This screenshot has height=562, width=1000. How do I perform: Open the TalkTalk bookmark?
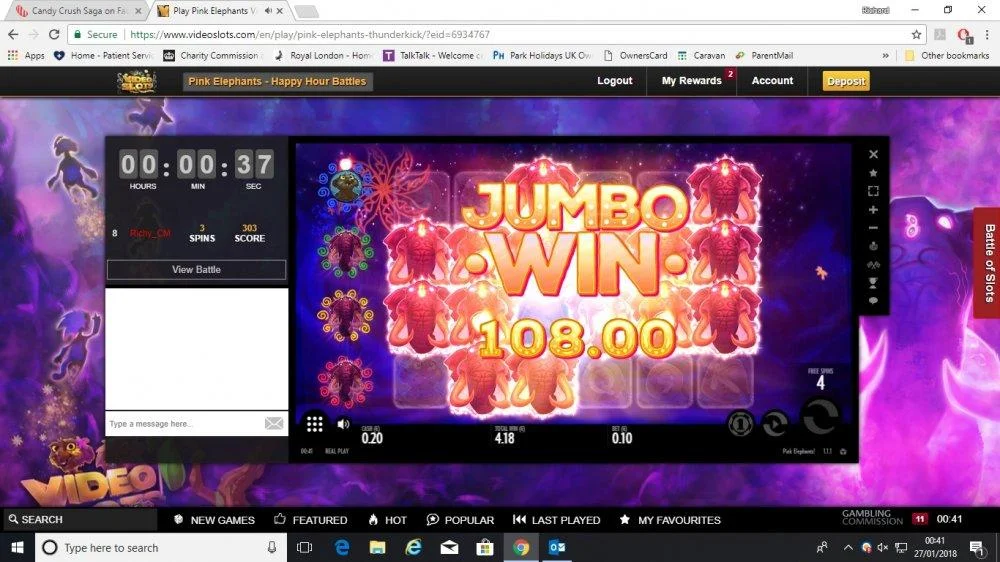coord(433,55)
